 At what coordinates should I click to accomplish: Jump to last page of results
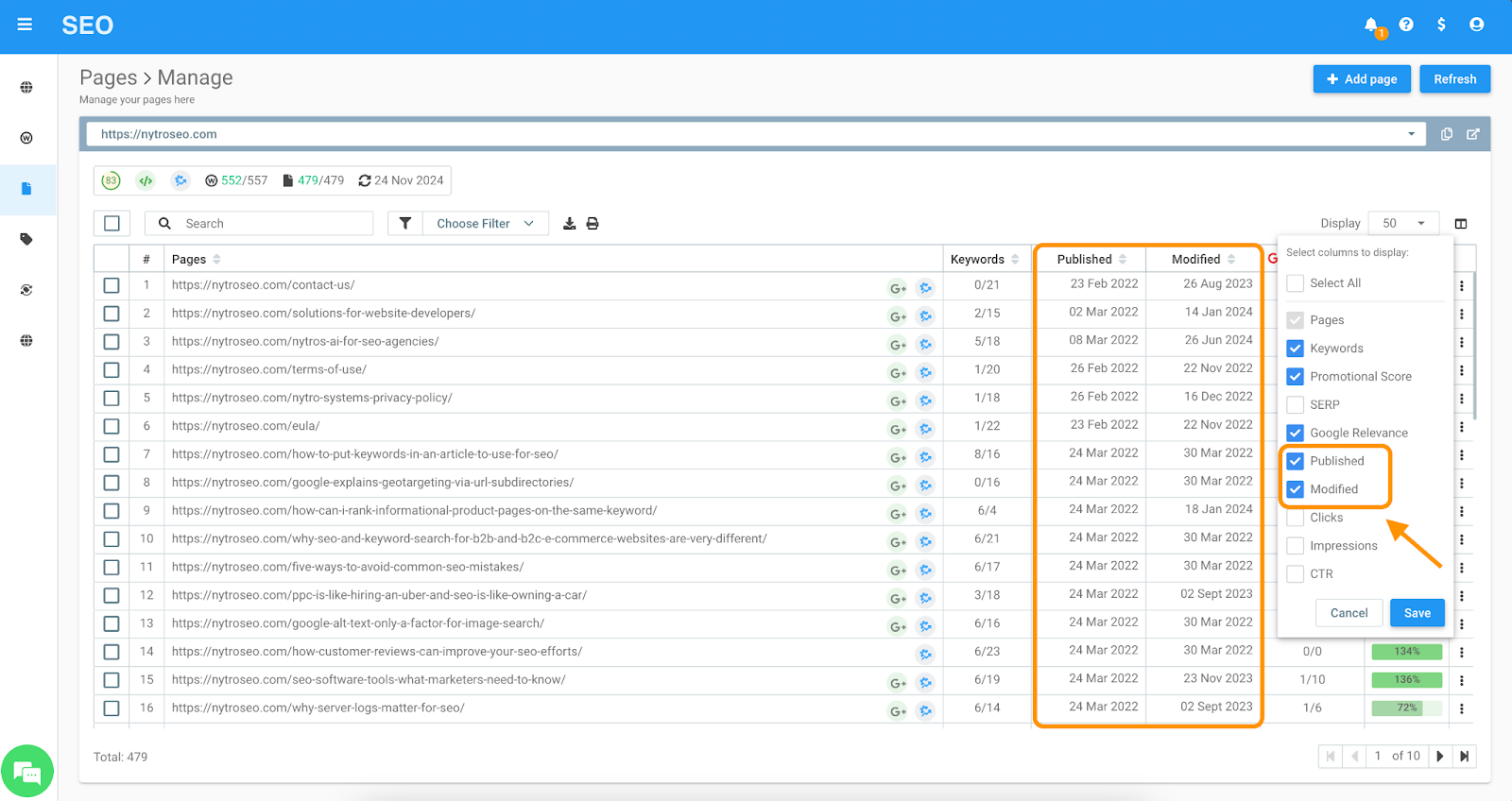[1464, 756]
